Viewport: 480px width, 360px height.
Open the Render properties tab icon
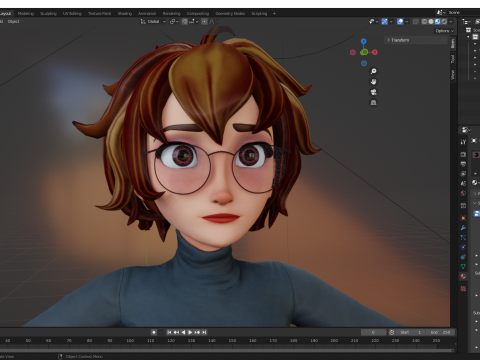[463, 154]
